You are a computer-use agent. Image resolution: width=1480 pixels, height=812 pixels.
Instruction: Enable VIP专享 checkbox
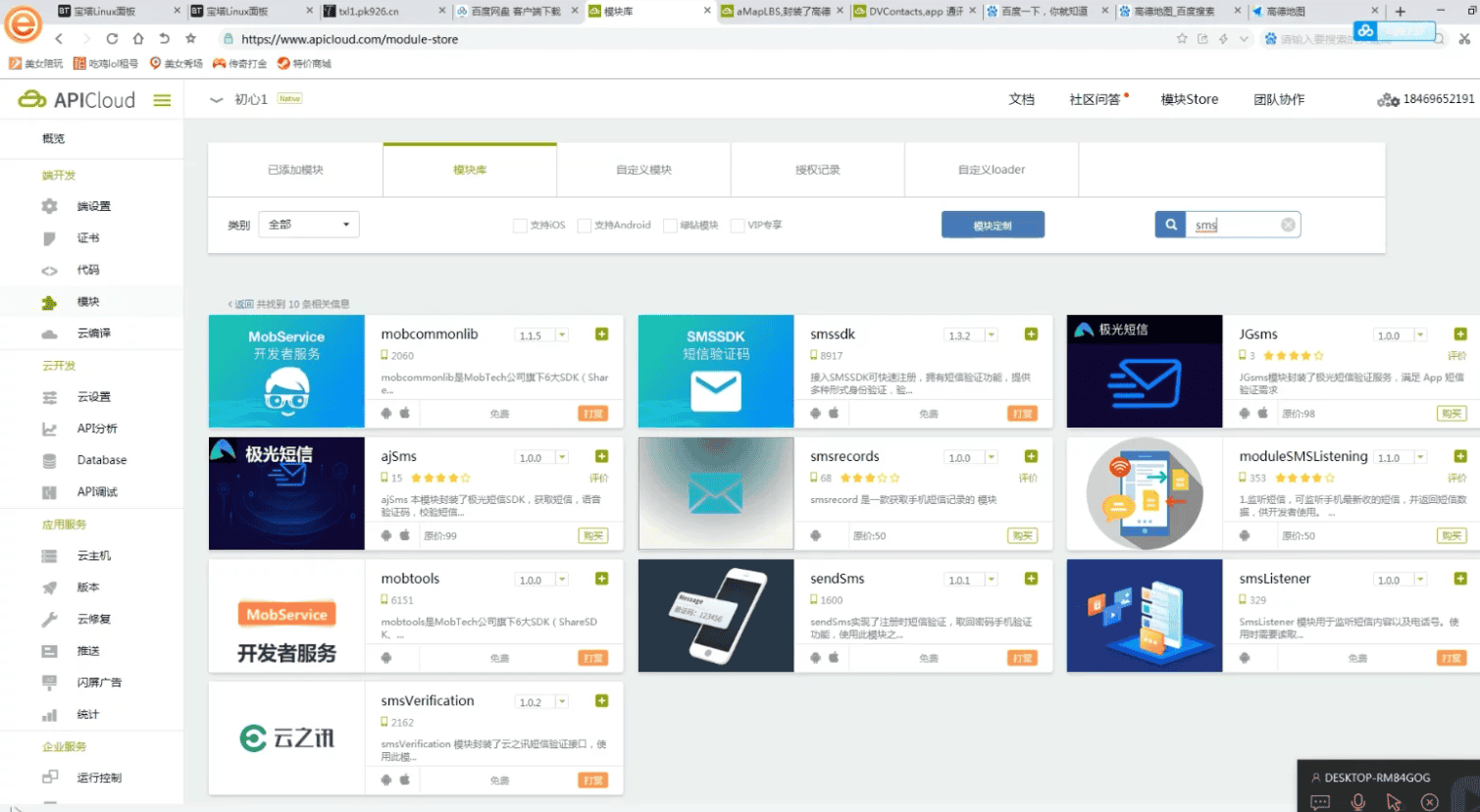(738, 226)
